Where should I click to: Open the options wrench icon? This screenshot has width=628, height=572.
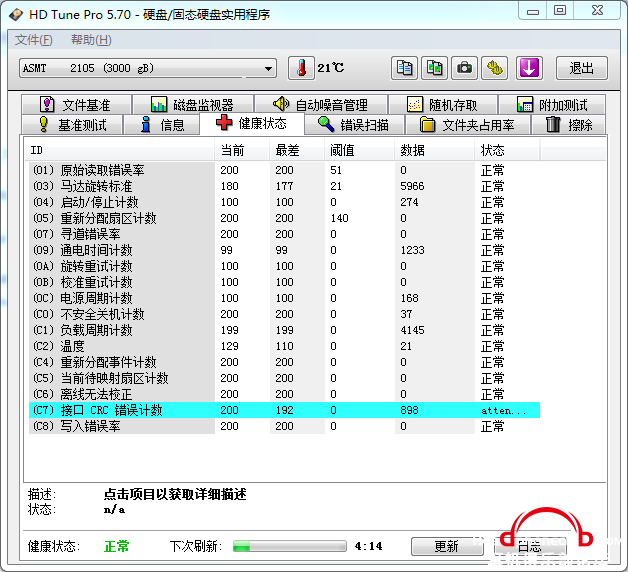tap(495, 68)
